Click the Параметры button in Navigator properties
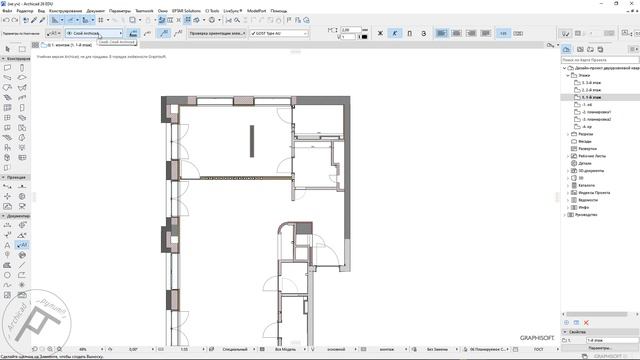The width and height of the screenshot is (640, 360). (600, 348)
